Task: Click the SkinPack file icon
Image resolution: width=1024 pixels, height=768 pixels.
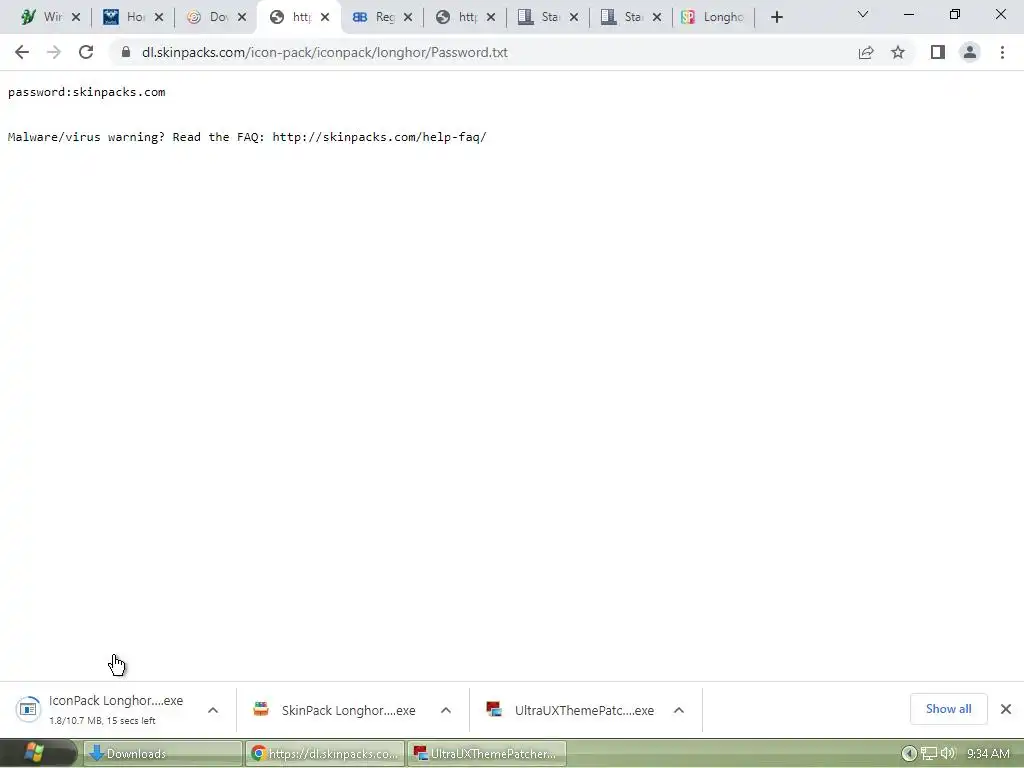Action: [261, 709]
